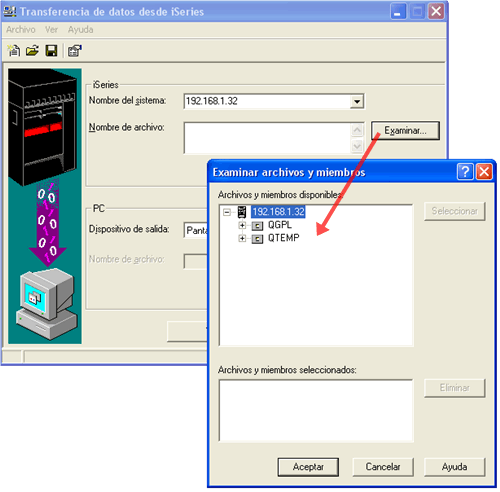
Task: Click the QTEMP library icon
Action: click(x=257, y=239)
